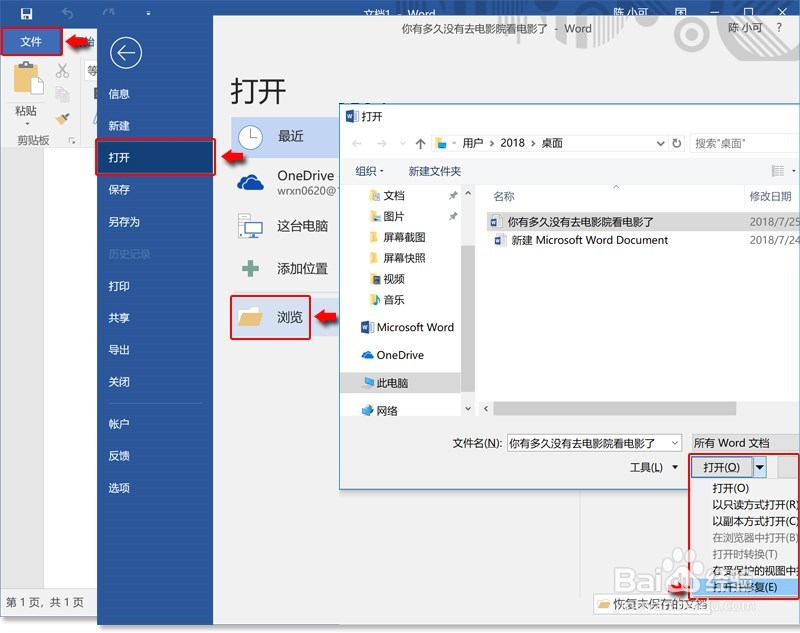Open the Clipboard (剪贴板) pane launcher
Viewport: 800px width, 633px height.
point(72,140)
